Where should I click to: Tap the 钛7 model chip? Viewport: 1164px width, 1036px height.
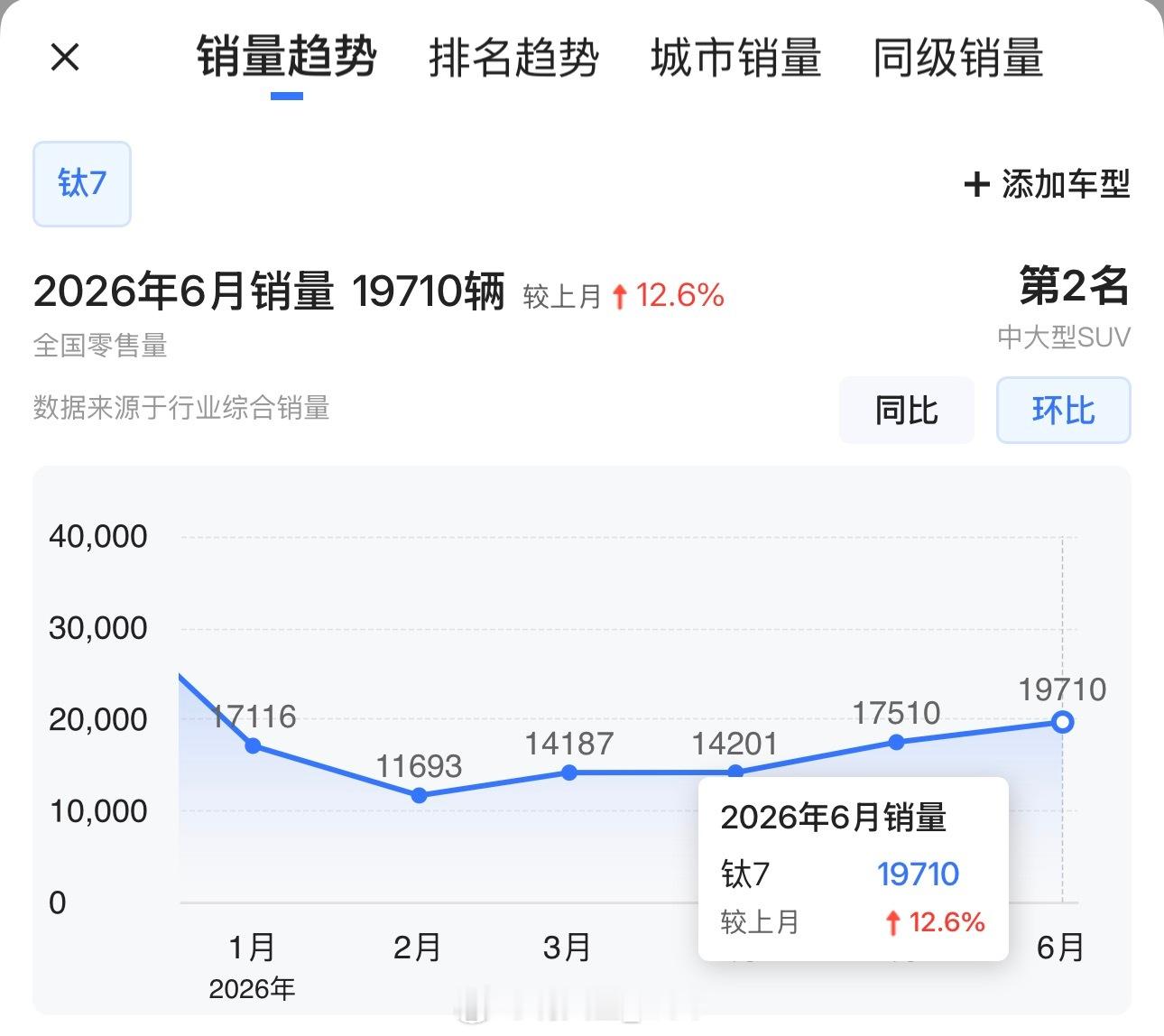[x=82, y=183]
